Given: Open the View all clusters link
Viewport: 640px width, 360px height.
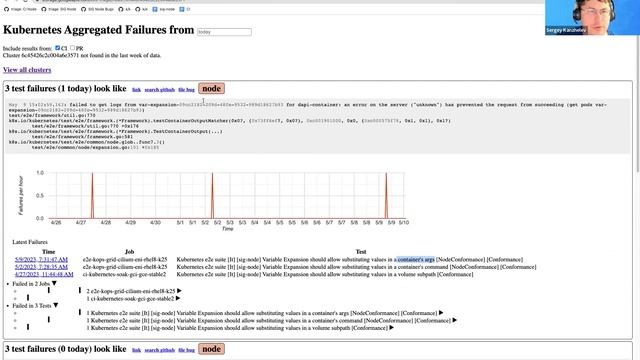Looking at the screenshot, I should (27, 70).
